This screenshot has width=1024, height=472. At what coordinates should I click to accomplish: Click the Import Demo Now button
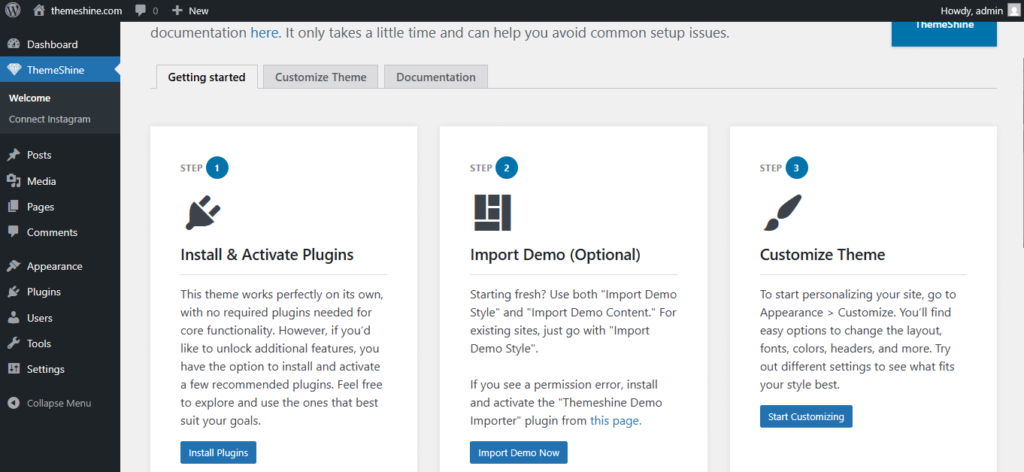click(519, 452)
